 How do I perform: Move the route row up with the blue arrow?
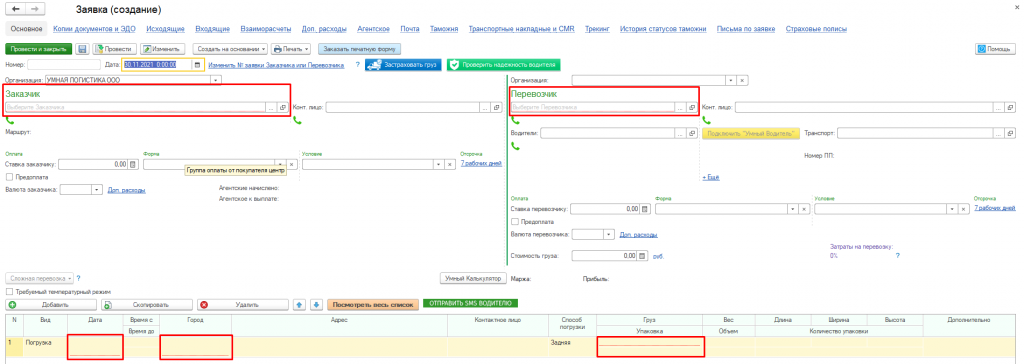tap(300, 305)
